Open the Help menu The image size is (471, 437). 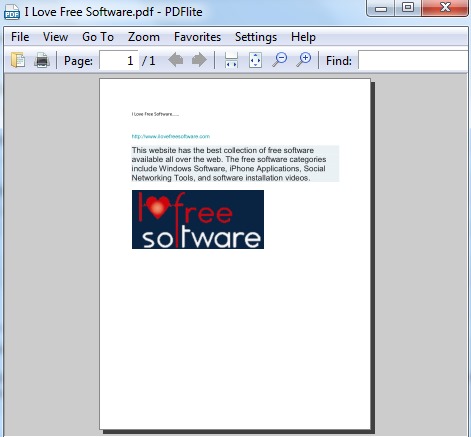pos(303,37)
